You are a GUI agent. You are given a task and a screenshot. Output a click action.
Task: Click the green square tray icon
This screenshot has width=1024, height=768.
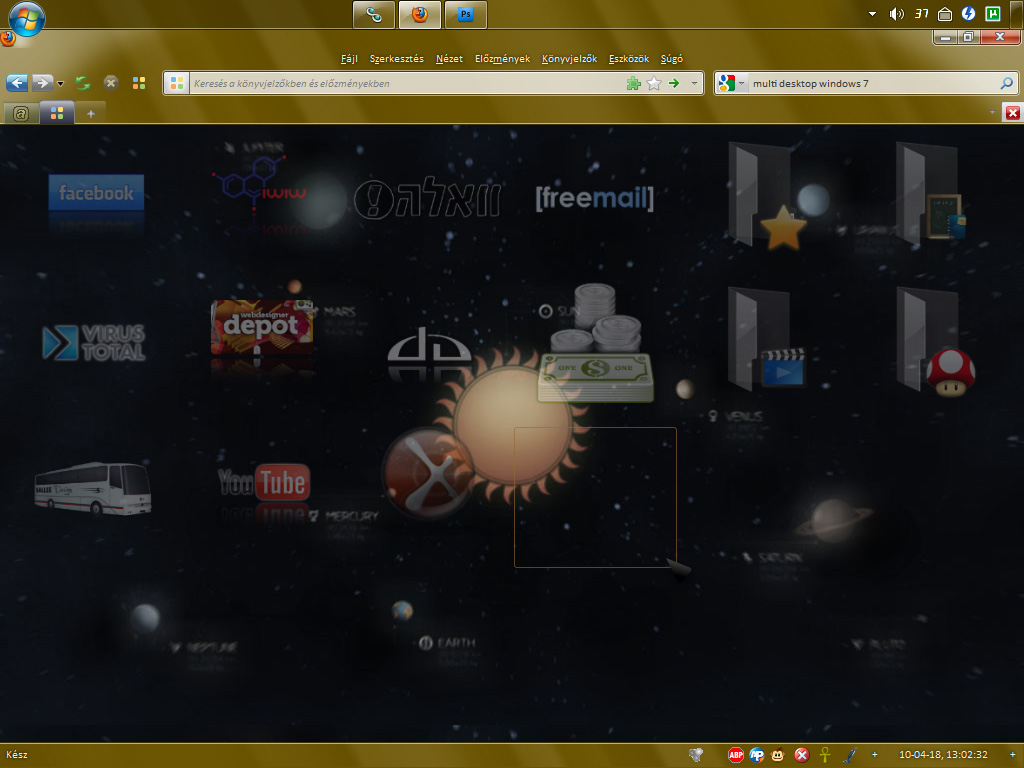click(993, 14)
